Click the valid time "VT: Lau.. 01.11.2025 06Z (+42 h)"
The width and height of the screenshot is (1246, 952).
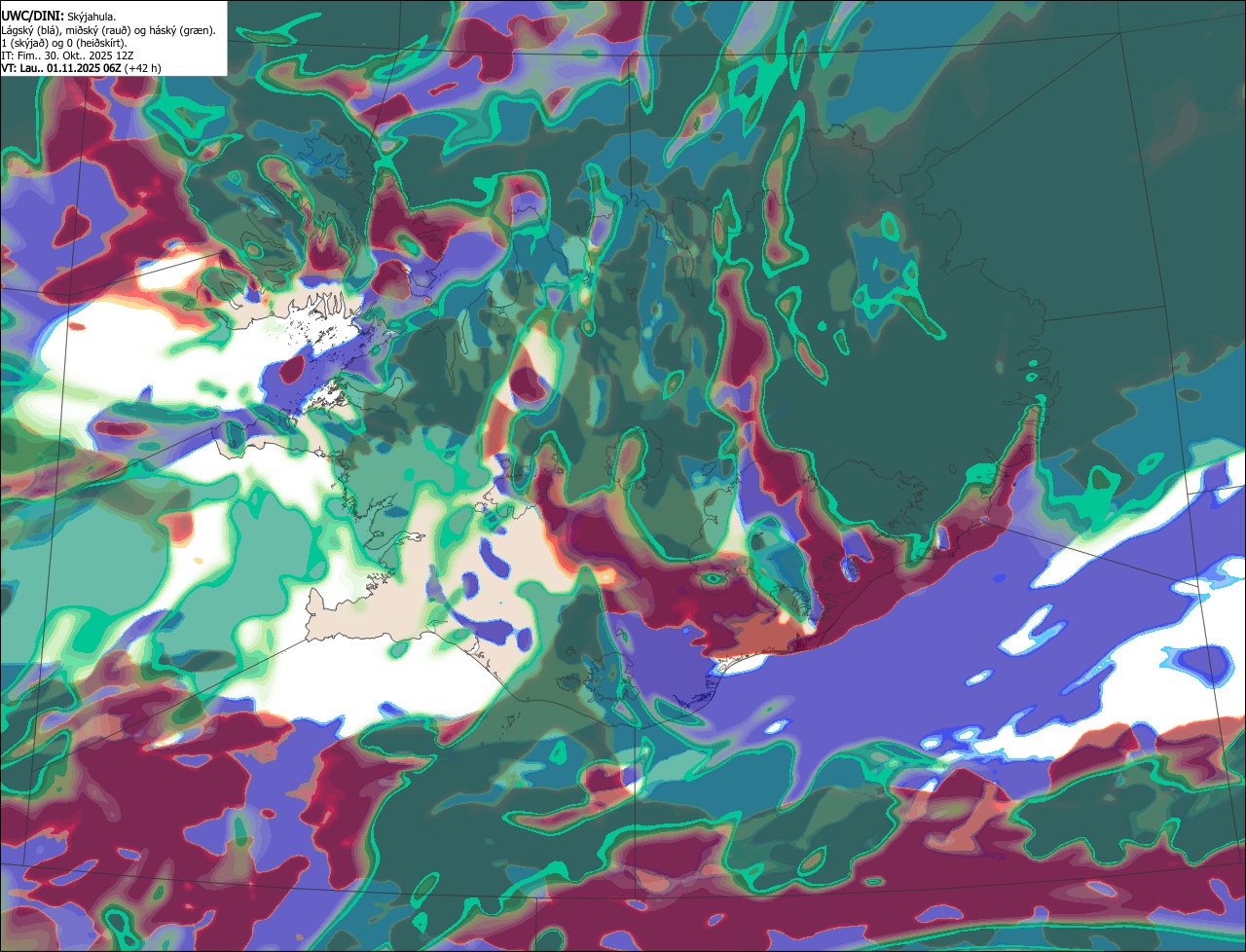(82, 68)
